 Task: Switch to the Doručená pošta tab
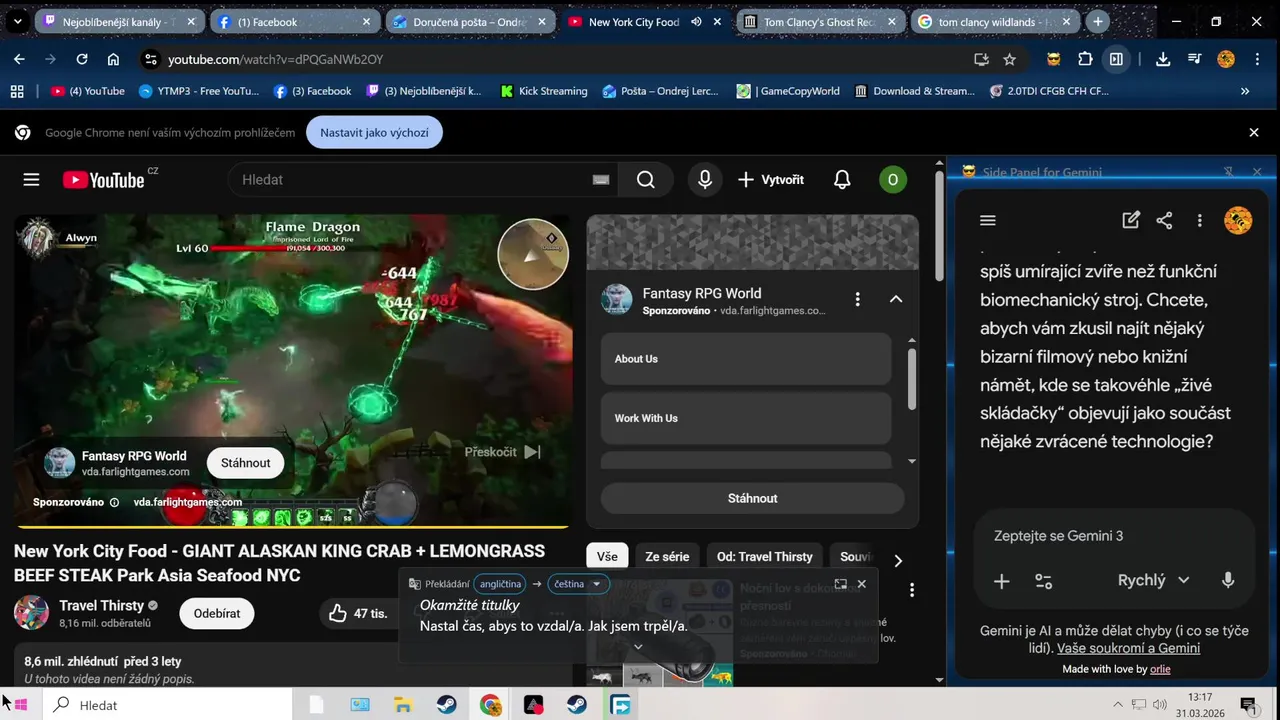[469, 21]
